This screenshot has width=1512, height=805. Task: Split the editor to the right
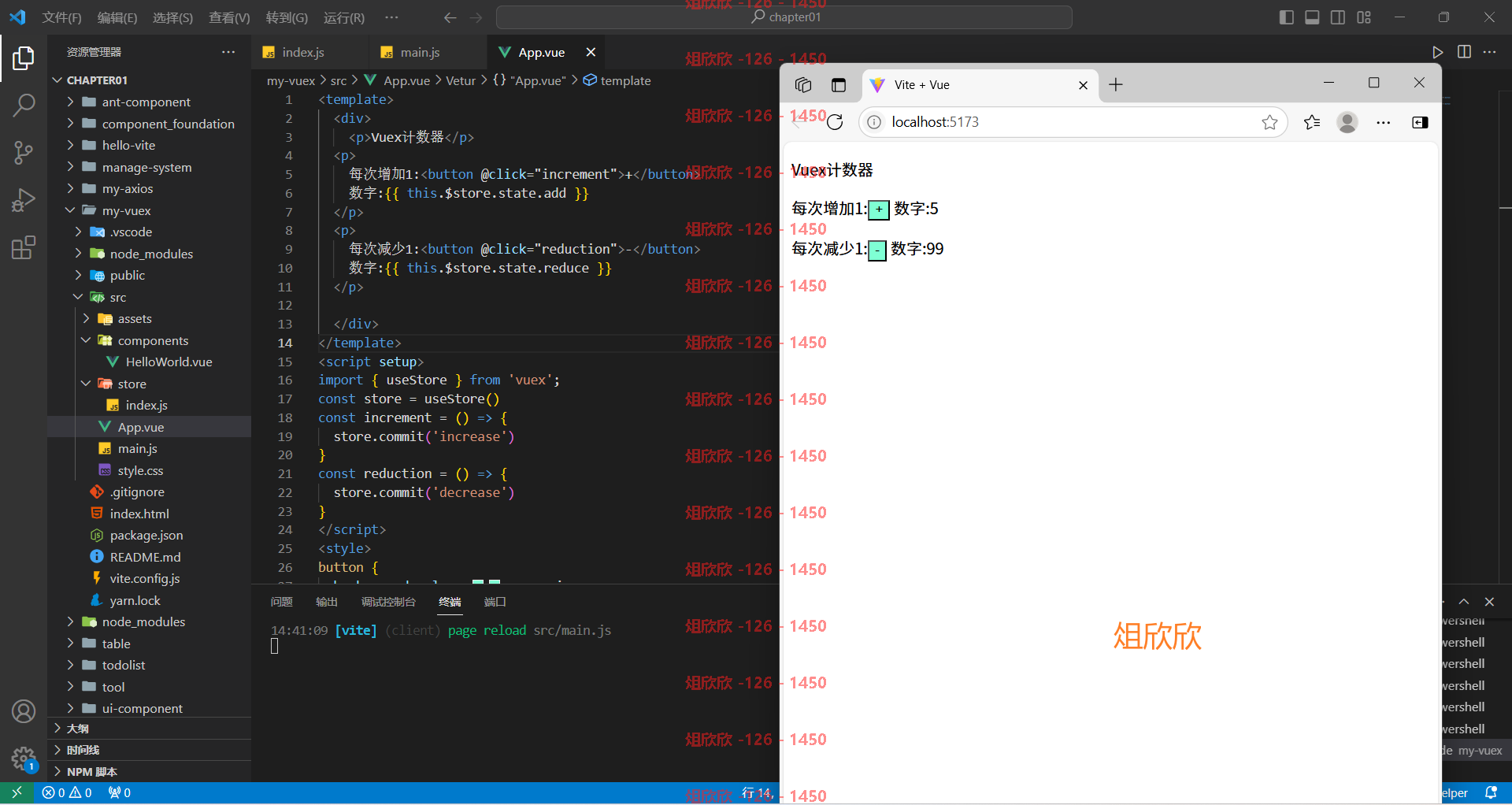(x=1464, y=52)
